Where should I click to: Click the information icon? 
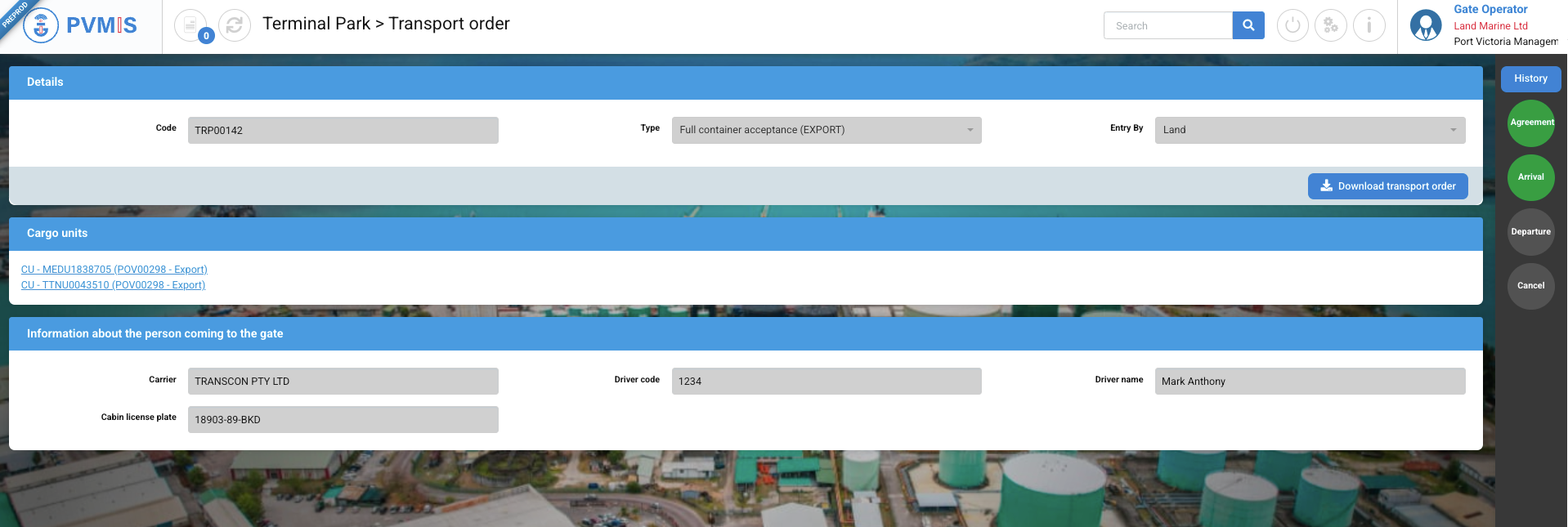tap(1369, 25)
